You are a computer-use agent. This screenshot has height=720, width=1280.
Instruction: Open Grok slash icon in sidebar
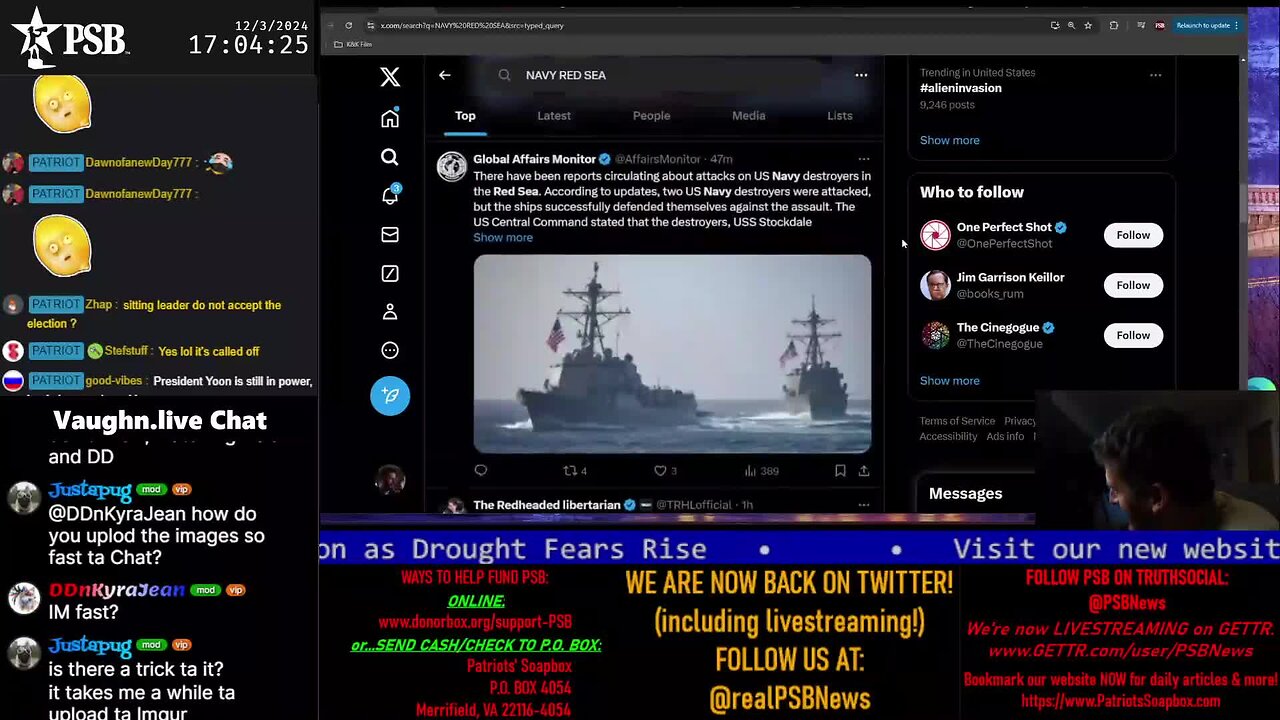pyautogui.click(x=390, y=273)
